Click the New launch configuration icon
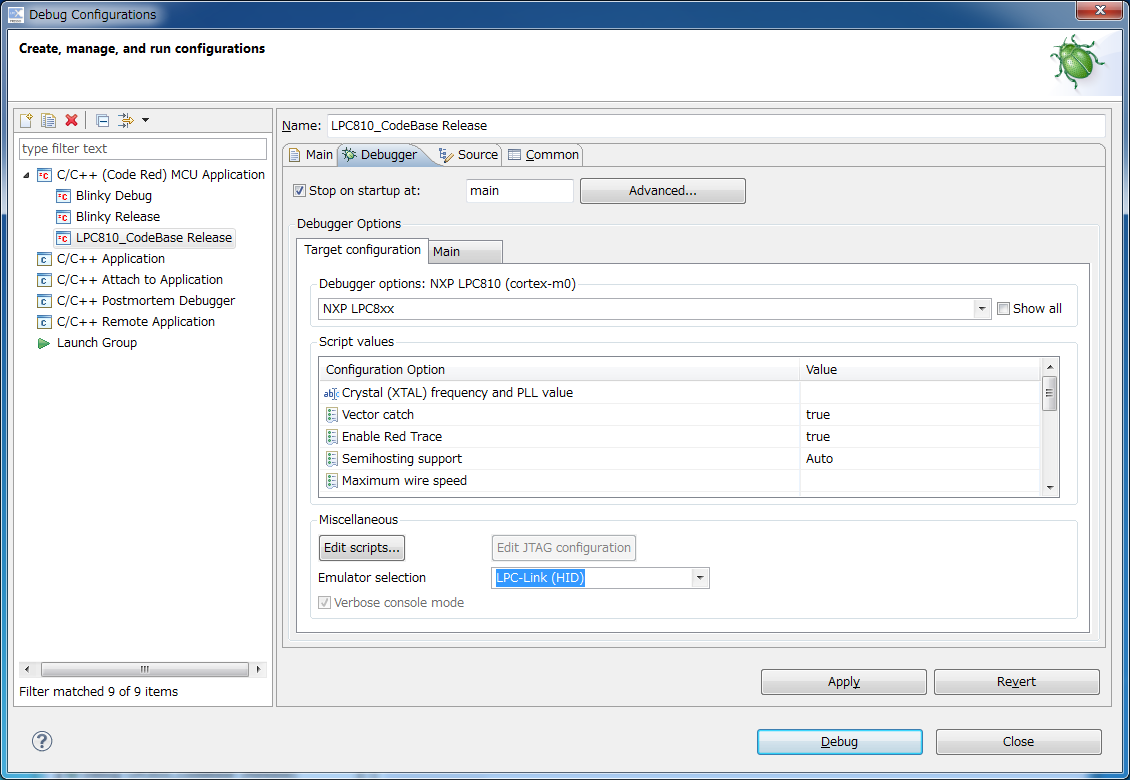Viewport: 1130px width, 780px height. (x=27, y=120)
